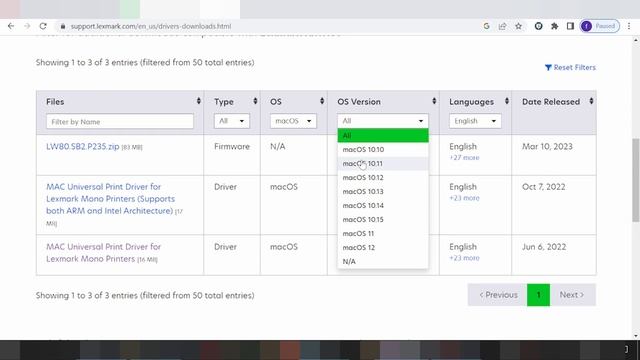The width and height of the screenshot is (640, 360).
Task: Sort by the Date Released column arrows
Action: [x=591, y=101]
